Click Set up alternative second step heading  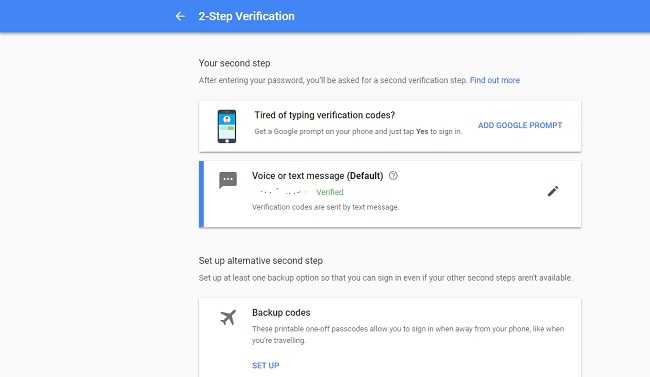pos(260,260)
